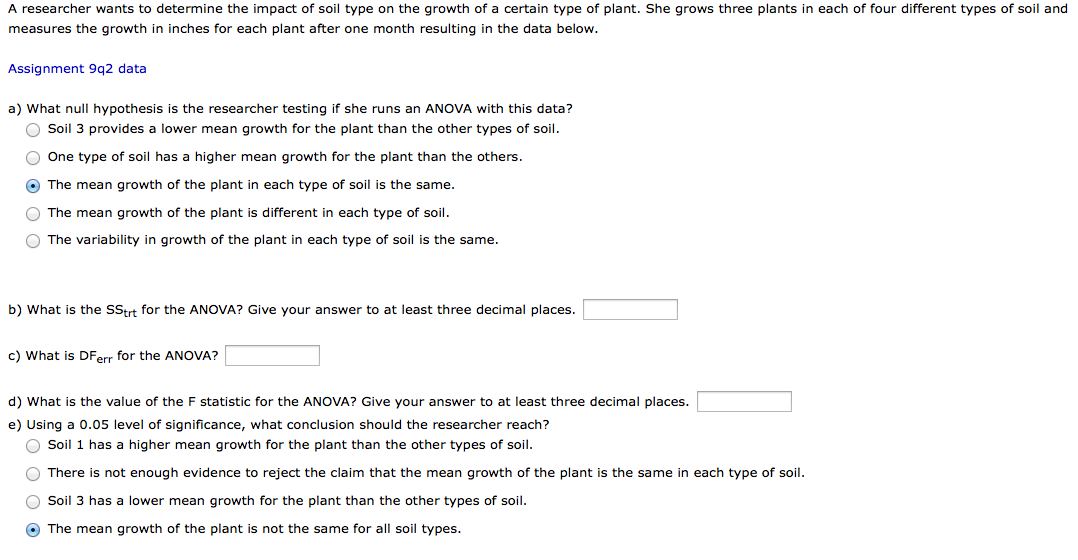This screenshot has width=1078, height=560.
Task: Click the question a) null hypothesis prompt text
Action: pos(290,109)
